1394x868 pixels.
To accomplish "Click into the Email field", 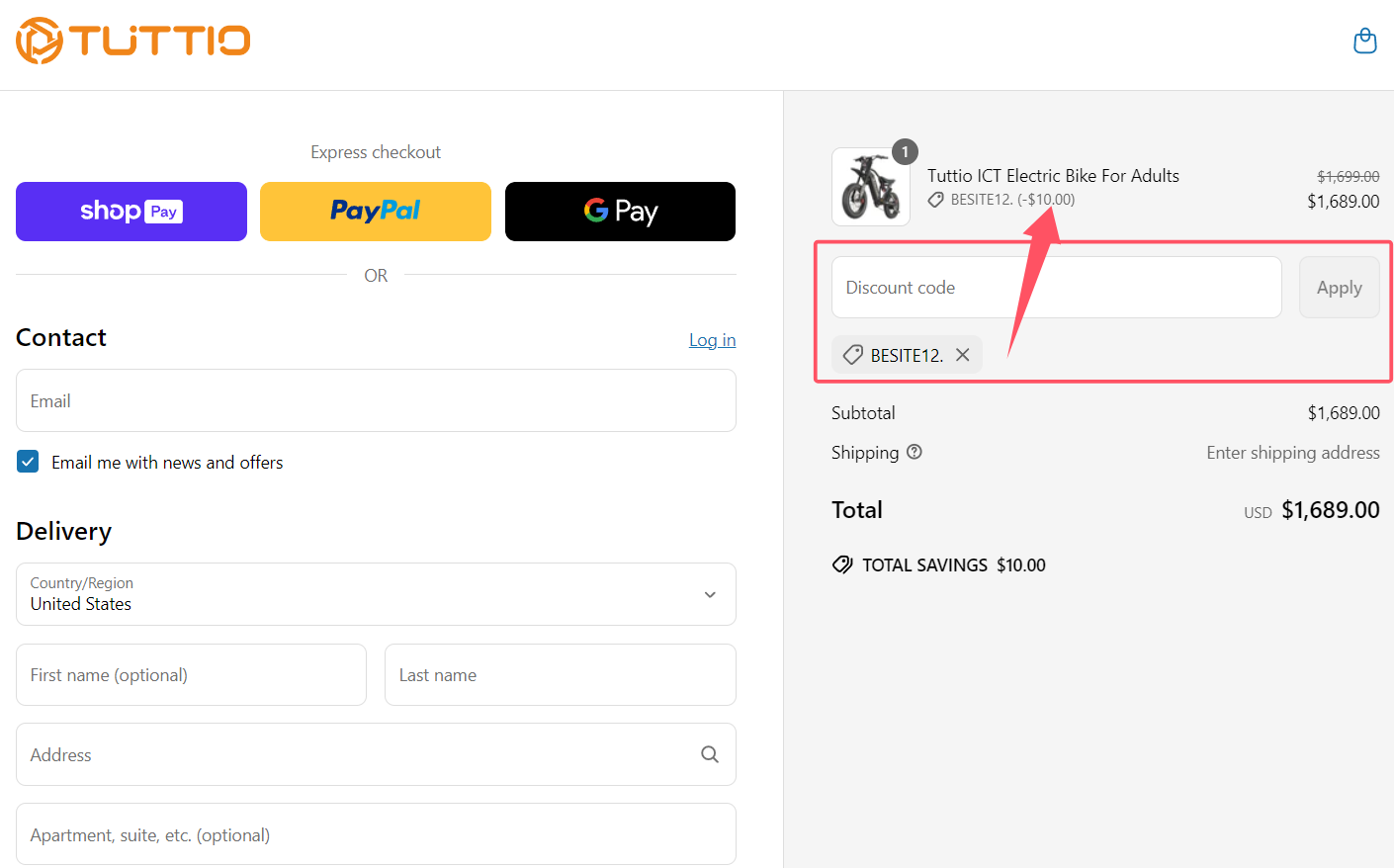I will (376, 400).
